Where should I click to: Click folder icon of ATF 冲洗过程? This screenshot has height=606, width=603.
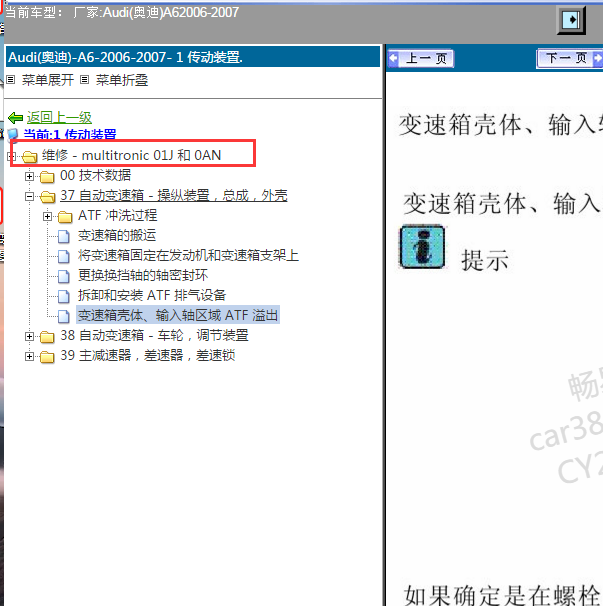pos(65,216)
